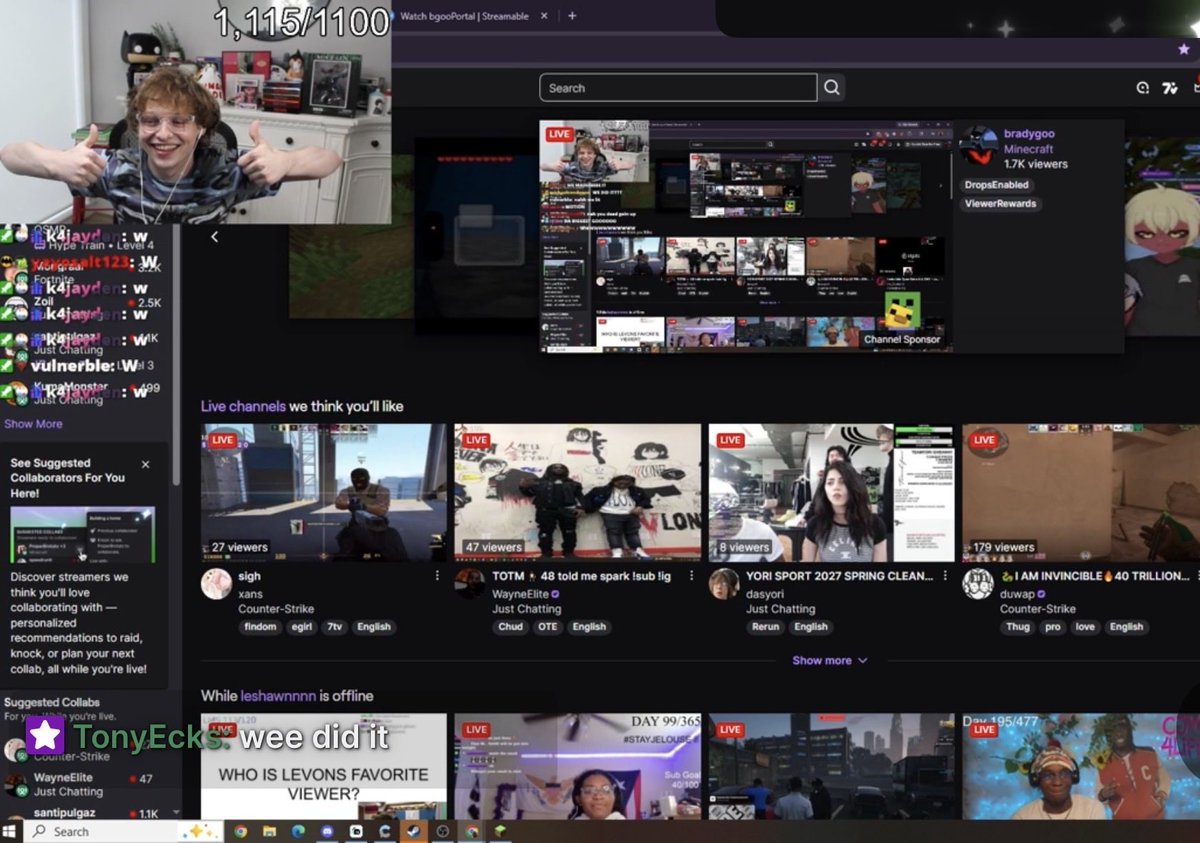
Task: Go to previous stream in featured carousel
Action: [x=214, y=237]
